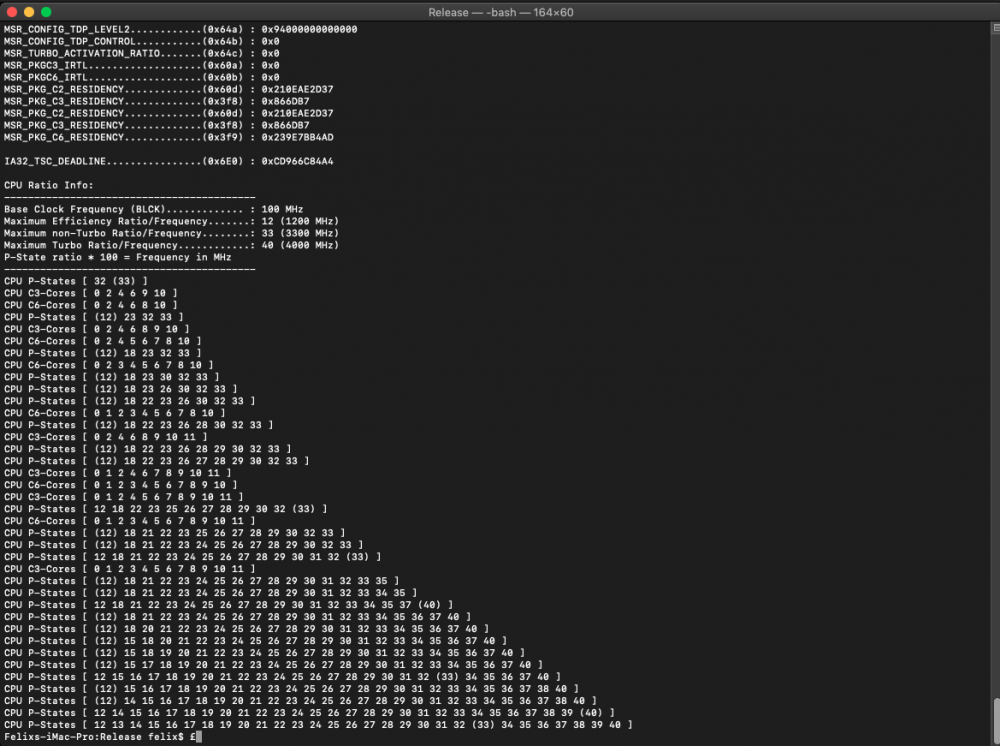1000x746 pixels.
Task: Click 'CPU C3-Cores [ 0 1 2 4 5 6 7 8 9 10 11 ]'
Action: point(124,497)
